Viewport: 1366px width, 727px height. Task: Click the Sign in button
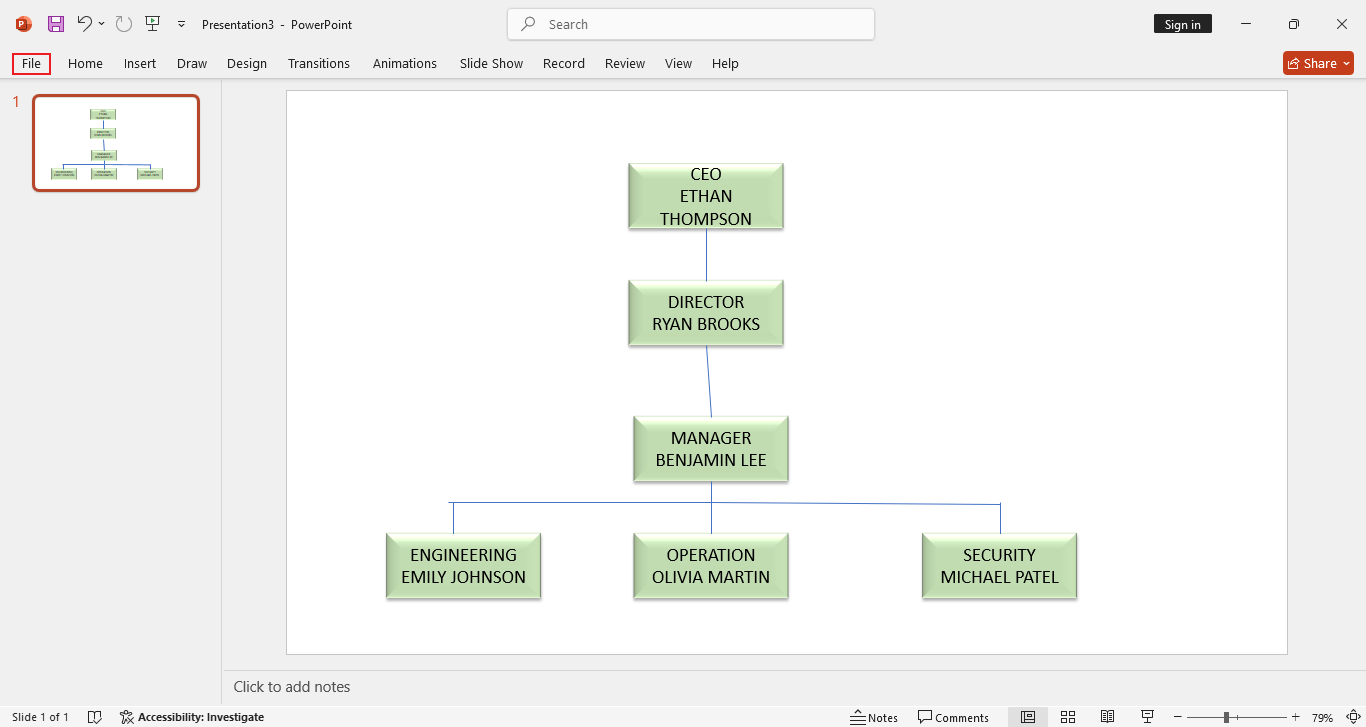coord(1183,24)
